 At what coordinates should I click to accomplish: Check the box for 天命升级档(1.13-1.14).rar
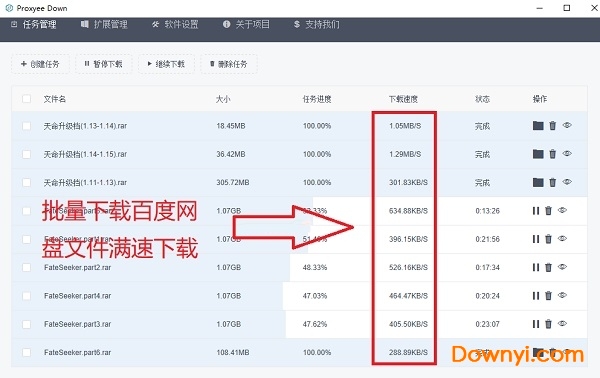26,126
